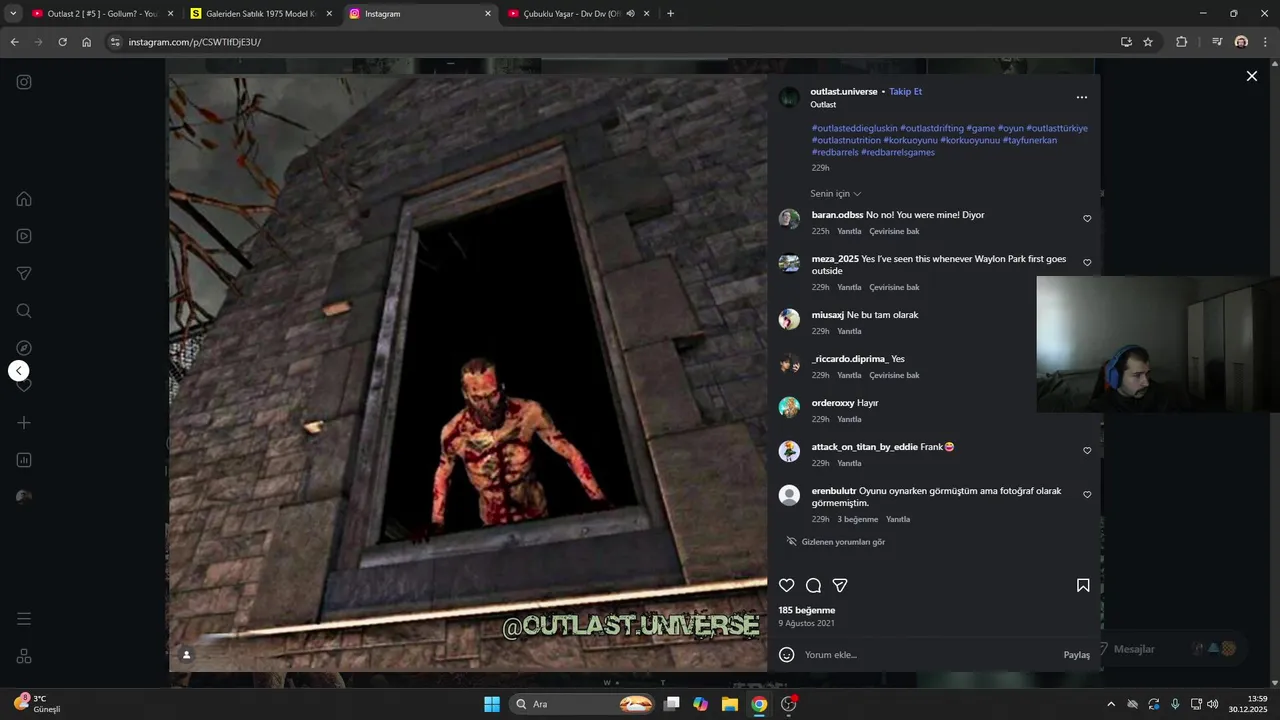
Task: Open the Chrome three-dot menu
Action: pyautogui.click(x=1265, y=42)
